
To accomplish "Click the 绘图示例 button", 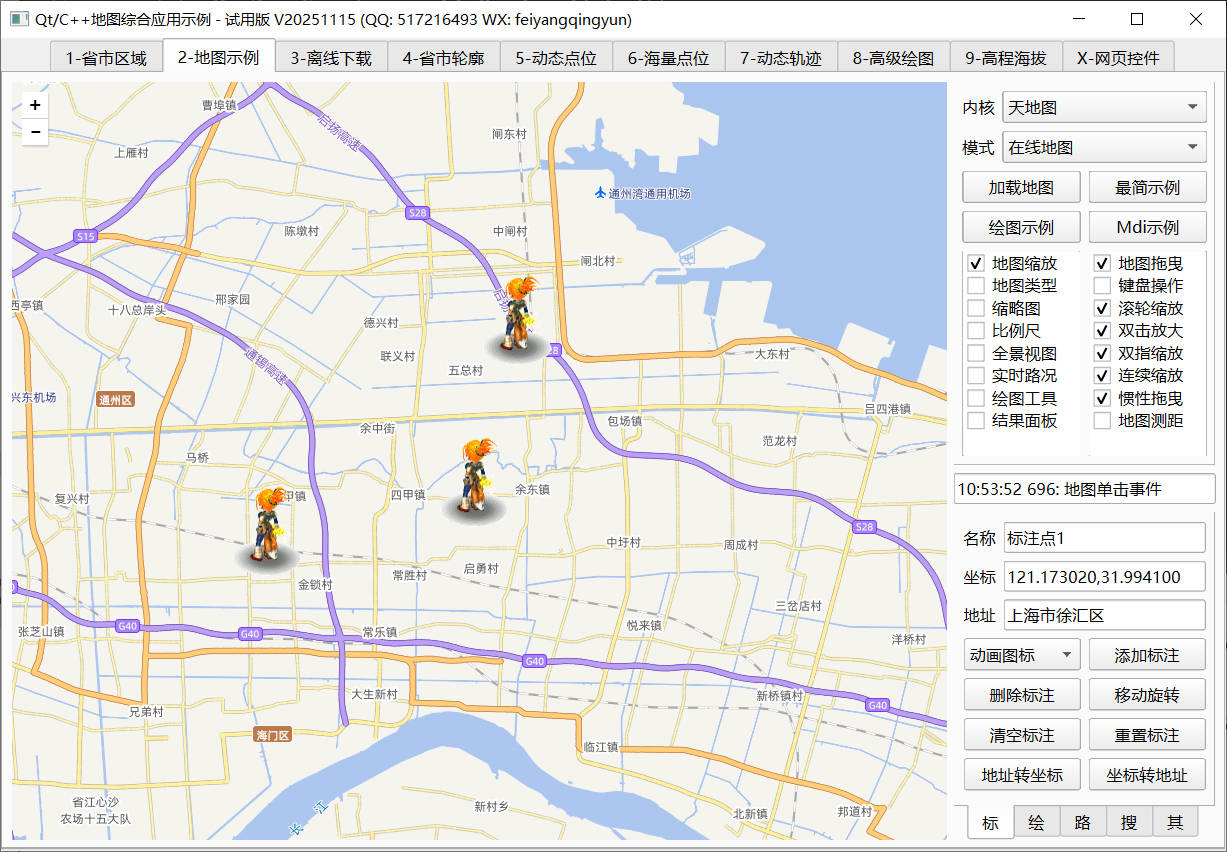I will [1021, 227].
